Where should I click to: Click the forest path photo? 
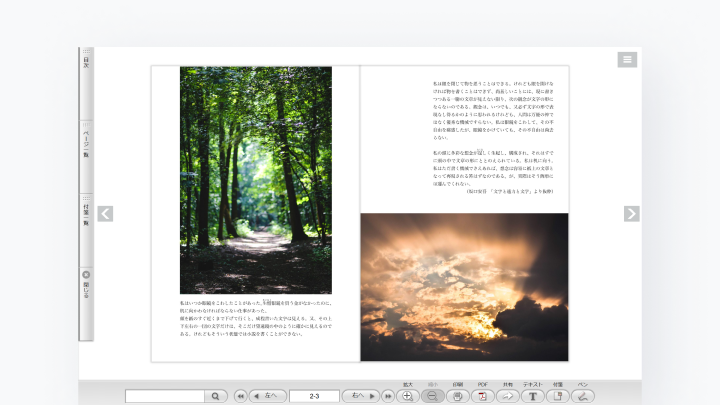coord(256,180)
